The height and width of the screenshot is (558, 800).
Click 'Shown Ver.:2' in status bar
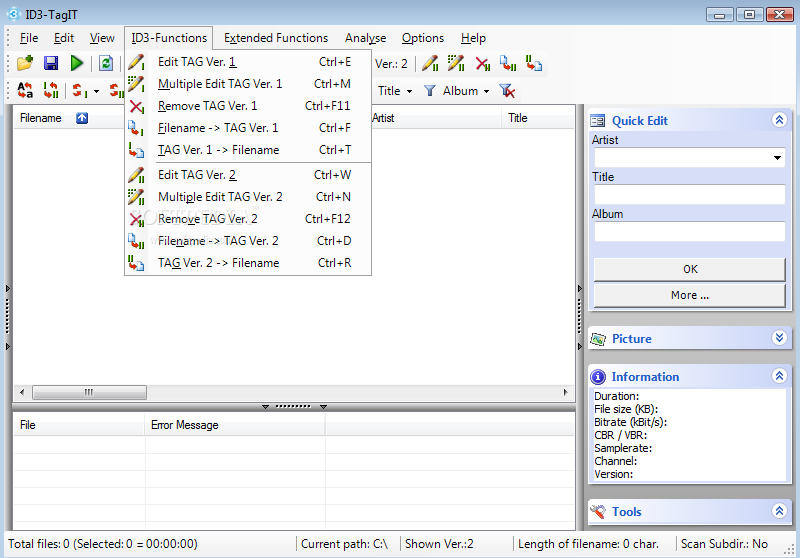(x=439, y=544)
